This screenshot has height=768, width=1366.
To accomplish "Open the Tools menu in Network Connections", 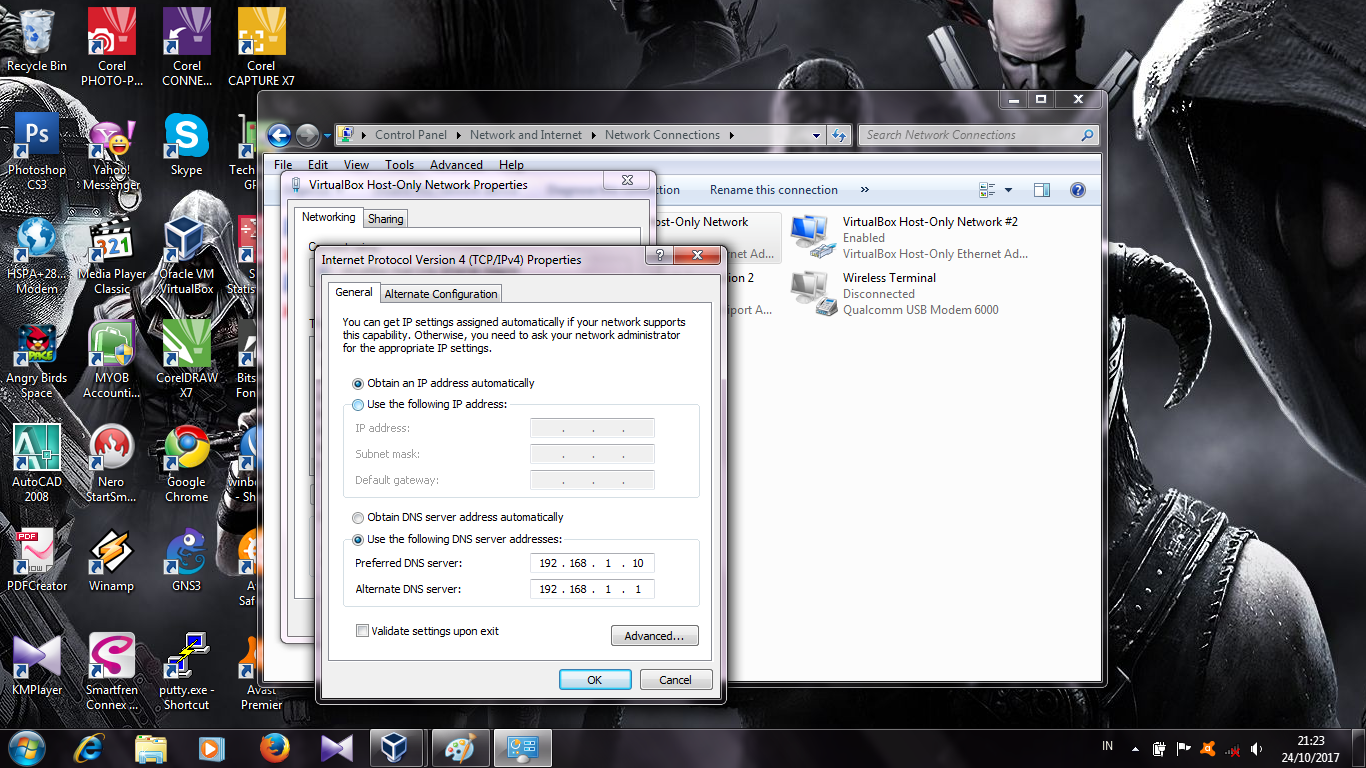I will [x=399, y=165].
